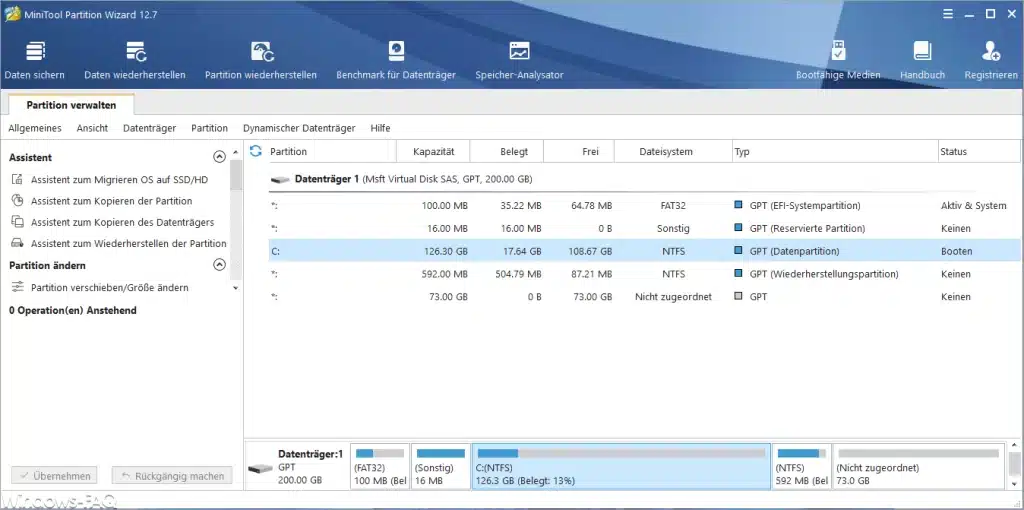Collapse the Assistent section

coord(219,157)
